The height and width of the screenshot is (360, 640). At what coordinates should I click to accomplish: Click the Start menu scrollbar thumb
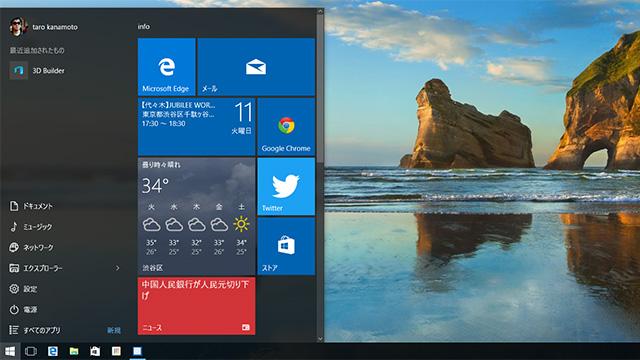coord(320,90)
